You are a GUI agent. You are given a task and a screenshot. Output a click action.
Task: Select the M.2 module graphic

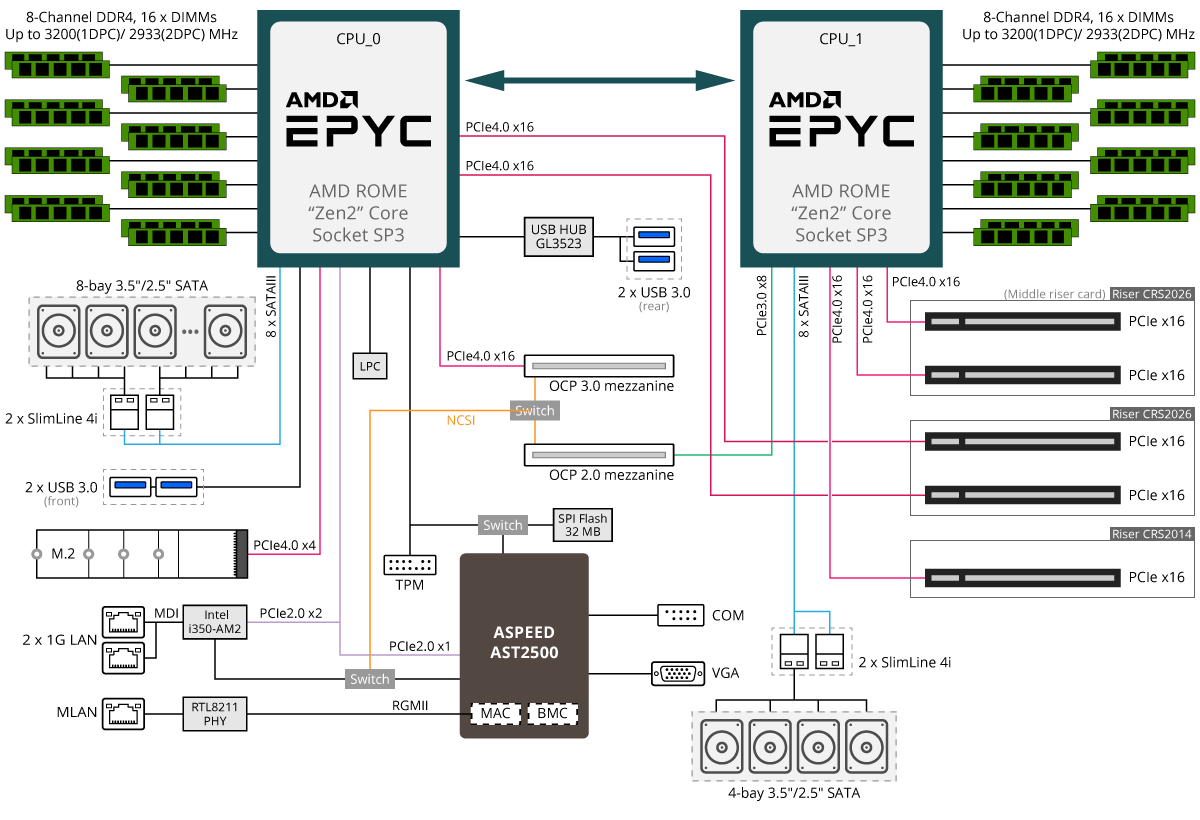(140, 553)
